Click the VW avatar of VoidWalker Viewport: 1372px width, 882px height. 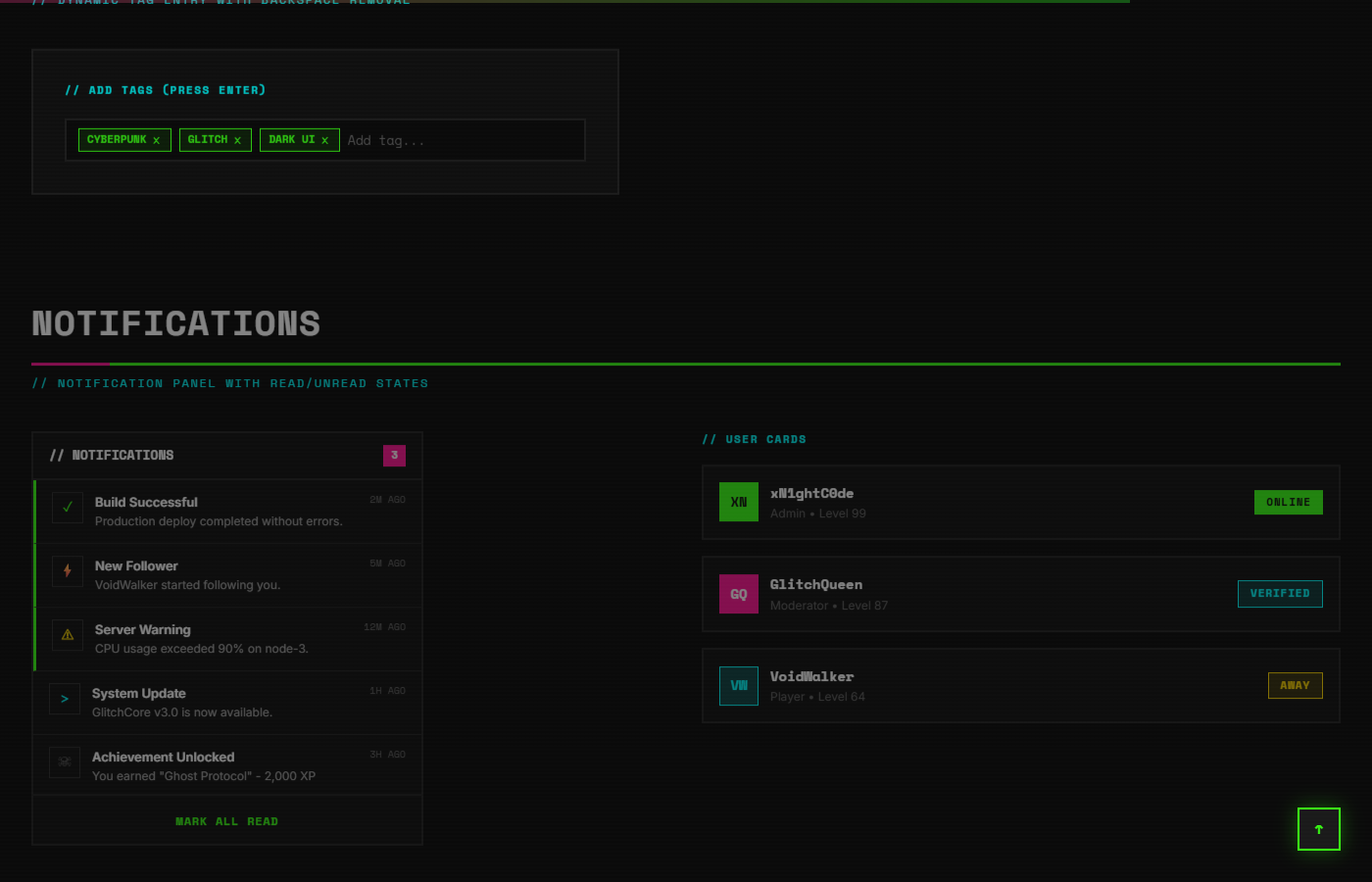point(739,686)
